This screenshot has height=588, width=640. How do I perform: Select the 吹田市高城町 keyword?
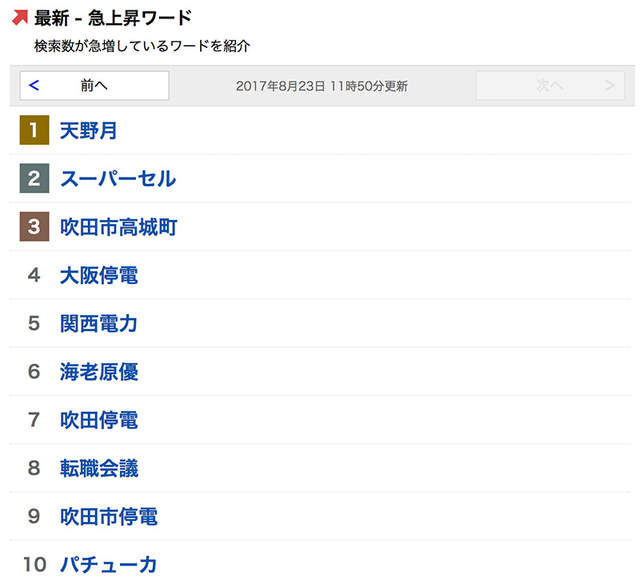pyautogui.click(x=118, y=227)
